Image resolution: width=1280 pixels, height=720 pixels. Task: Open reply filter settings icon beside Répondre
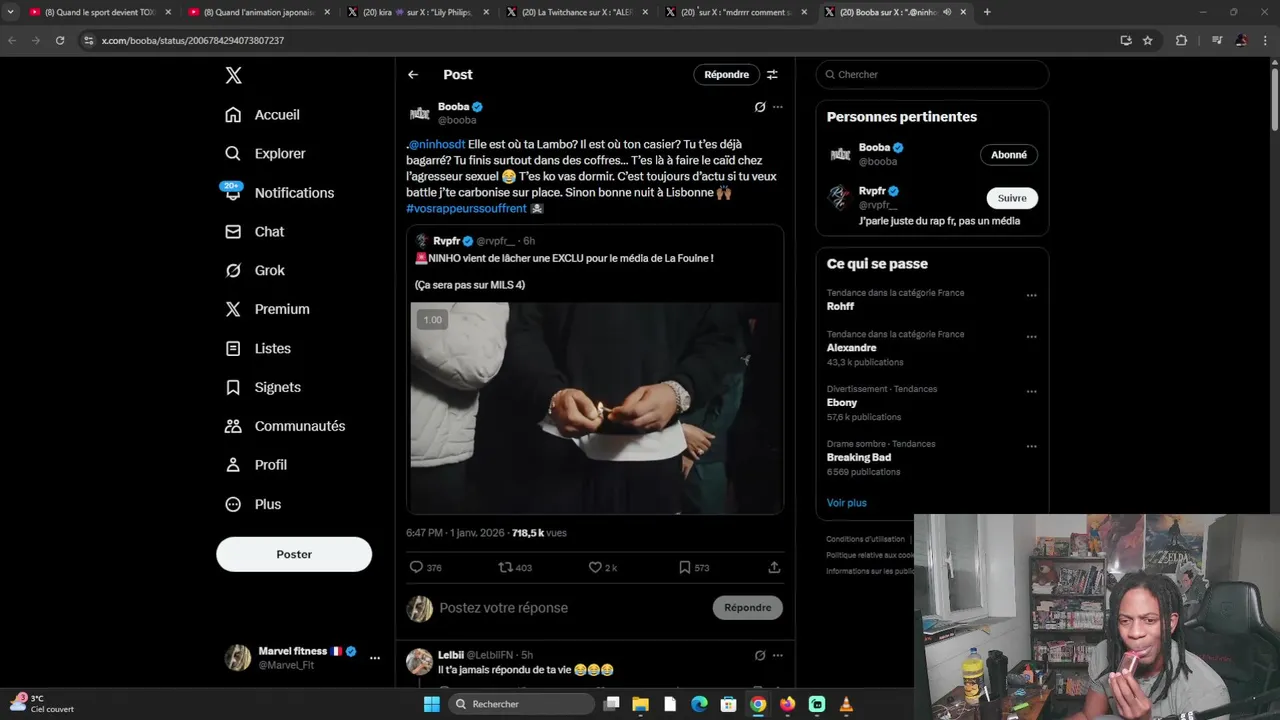tap(772, 75)
